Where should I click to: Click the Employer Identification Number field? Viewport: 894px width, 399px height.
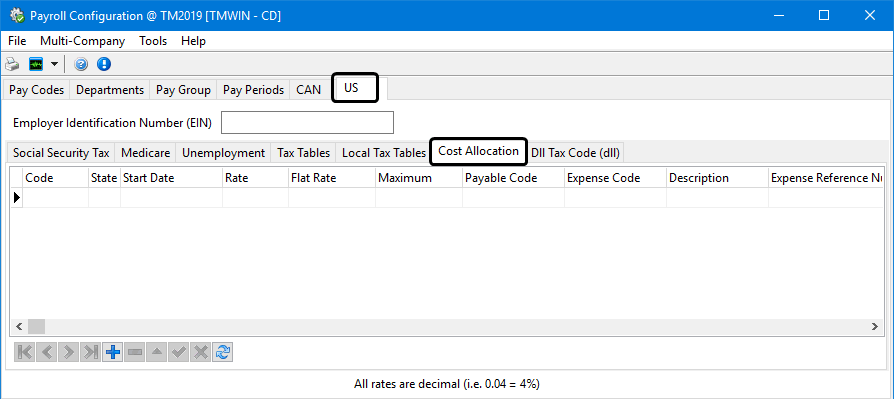click(x=307, y=123)
